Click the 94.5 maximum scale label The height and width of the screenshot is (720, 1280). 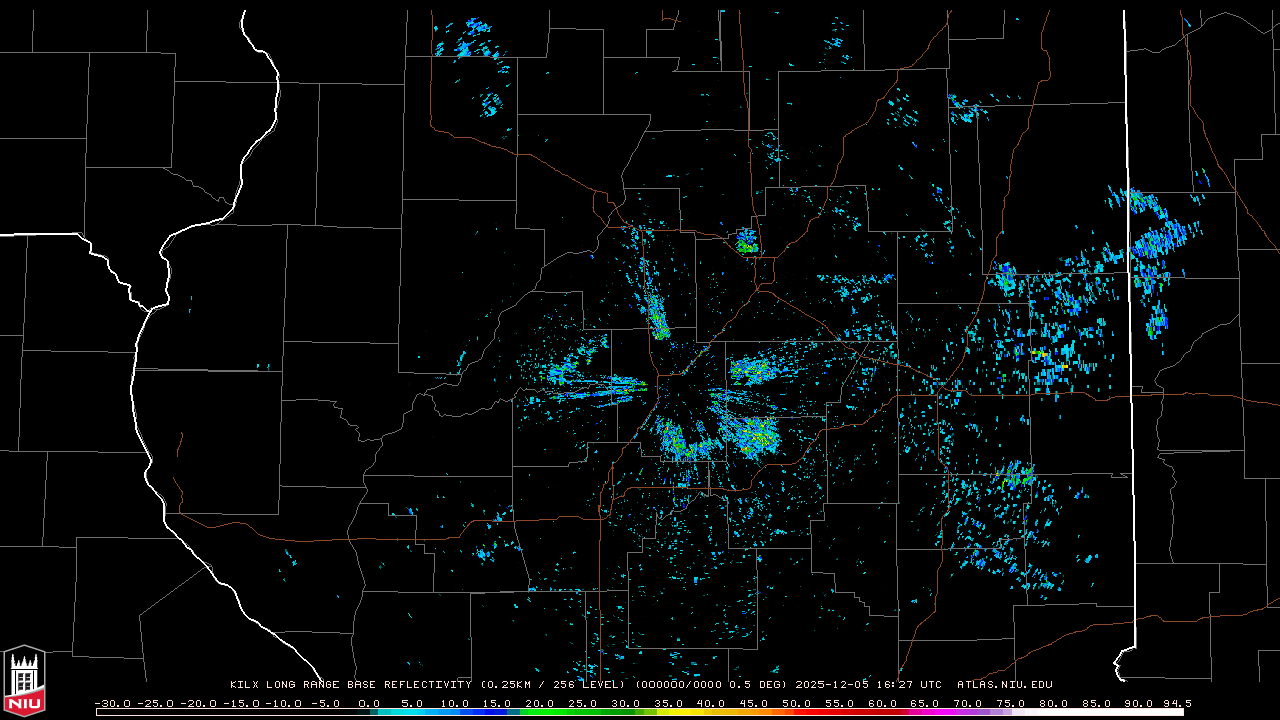(1175, 703)
